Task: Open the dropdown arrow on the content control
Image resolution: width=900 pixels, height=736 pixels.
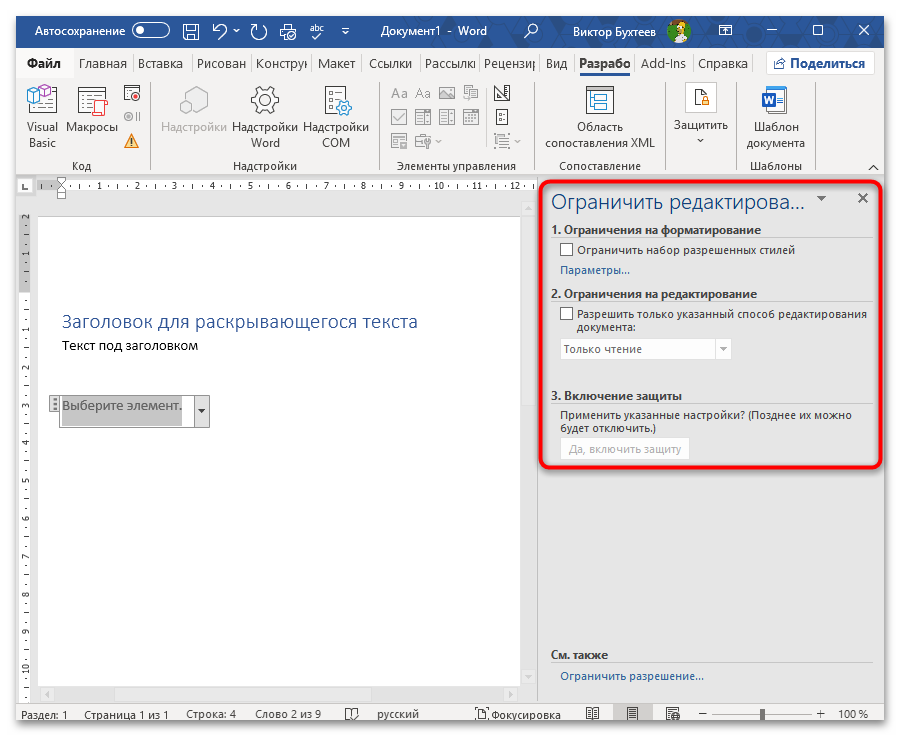Action: 201,410
